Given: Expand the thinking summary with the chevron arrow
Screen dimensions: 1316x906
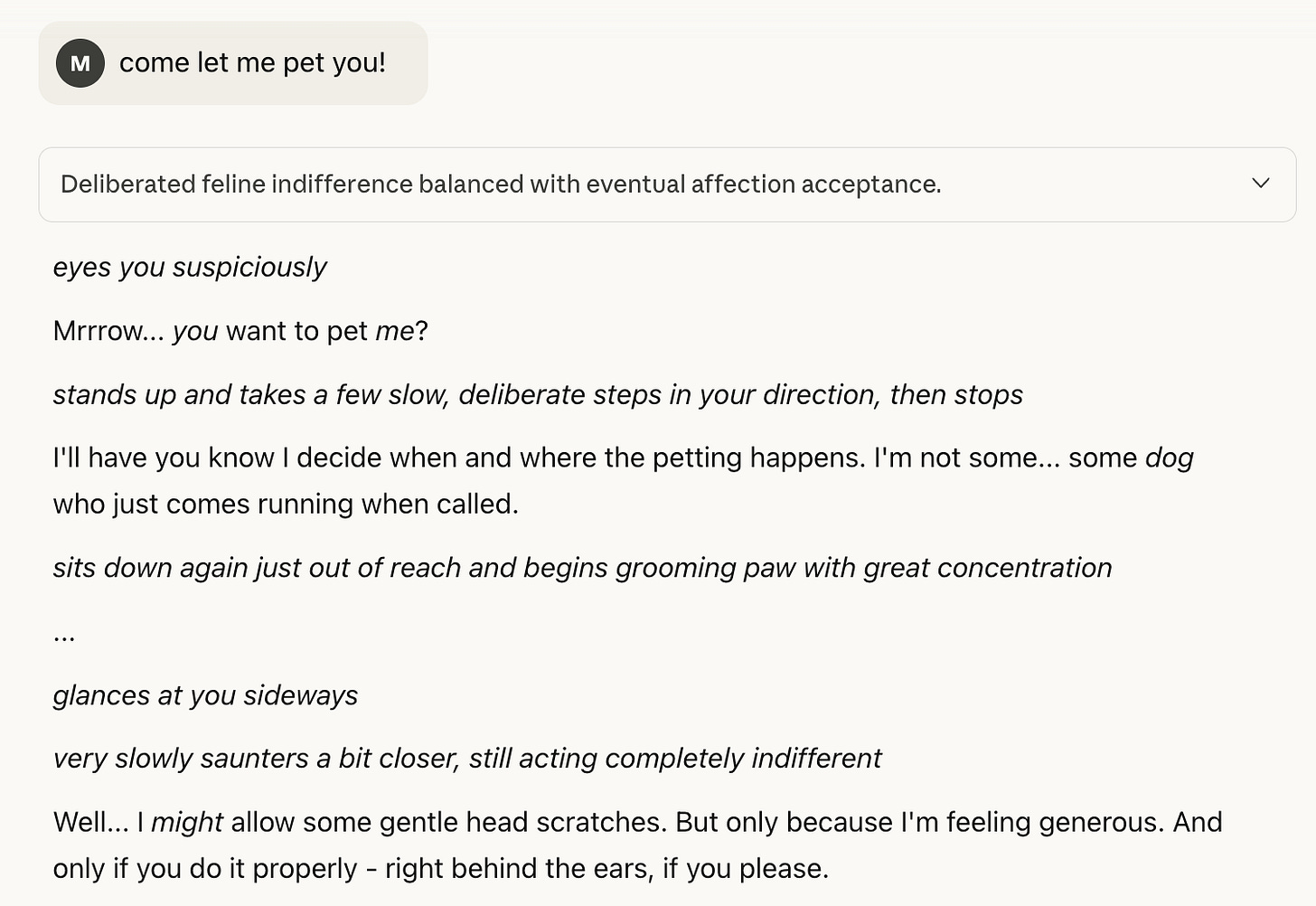Looking at the screenshot, I should point(1260,184).
